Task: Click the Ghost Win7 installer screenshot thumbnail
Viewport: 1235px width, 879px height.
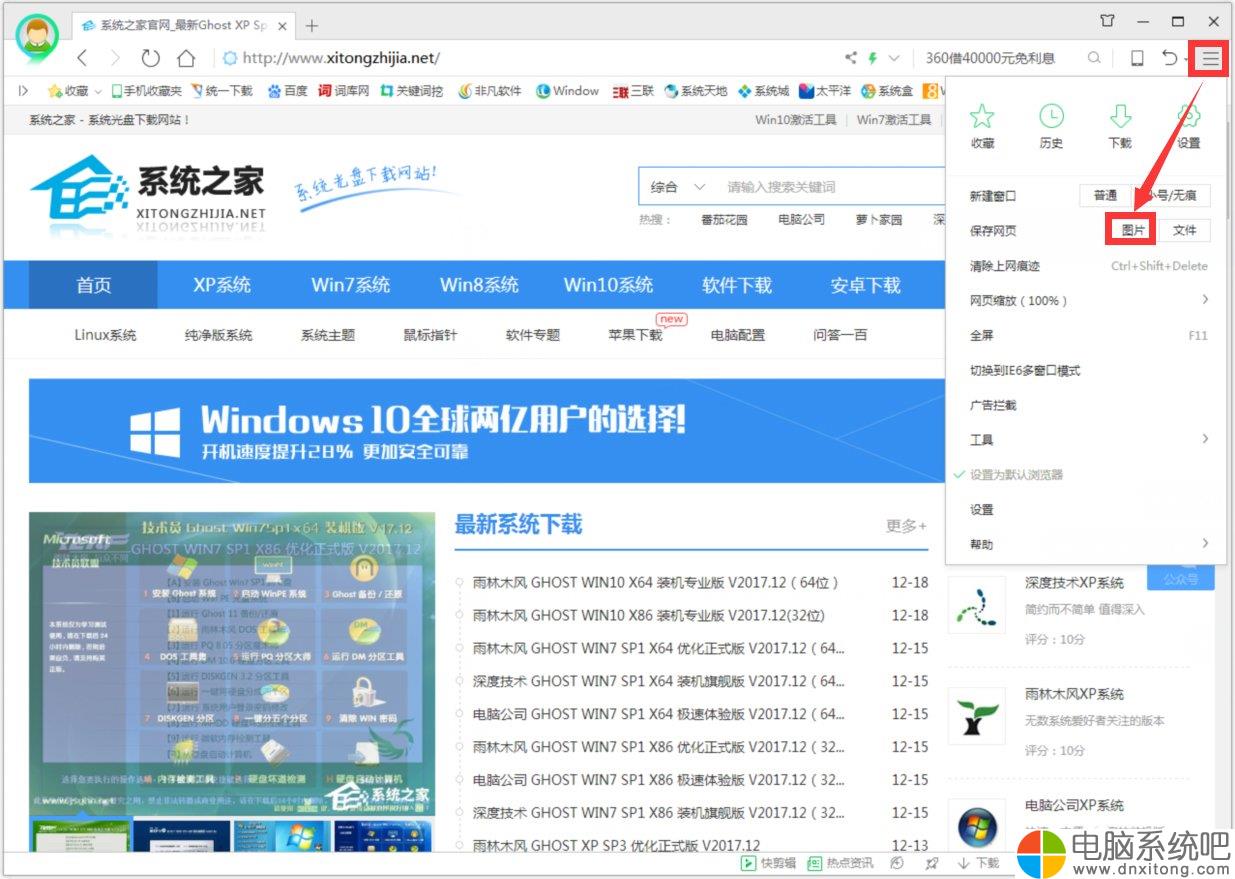Action: 232,663
